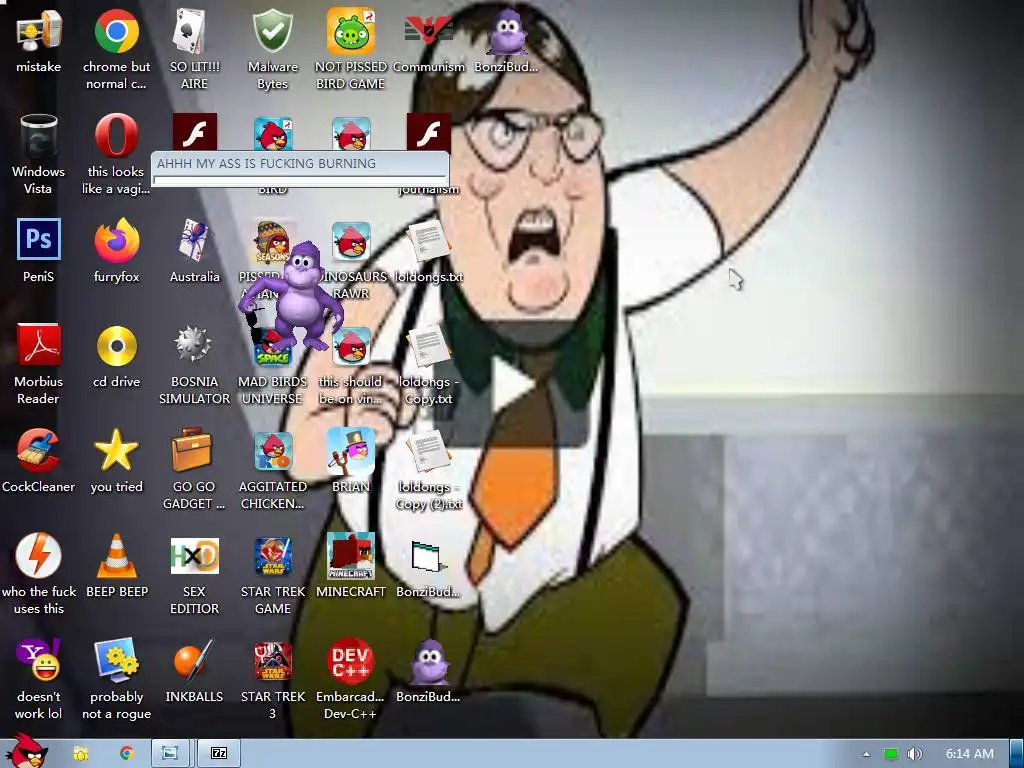Launch the MINECRAFT desktop icon
This screenshot has height=768, width=1024.
point(351,556)
